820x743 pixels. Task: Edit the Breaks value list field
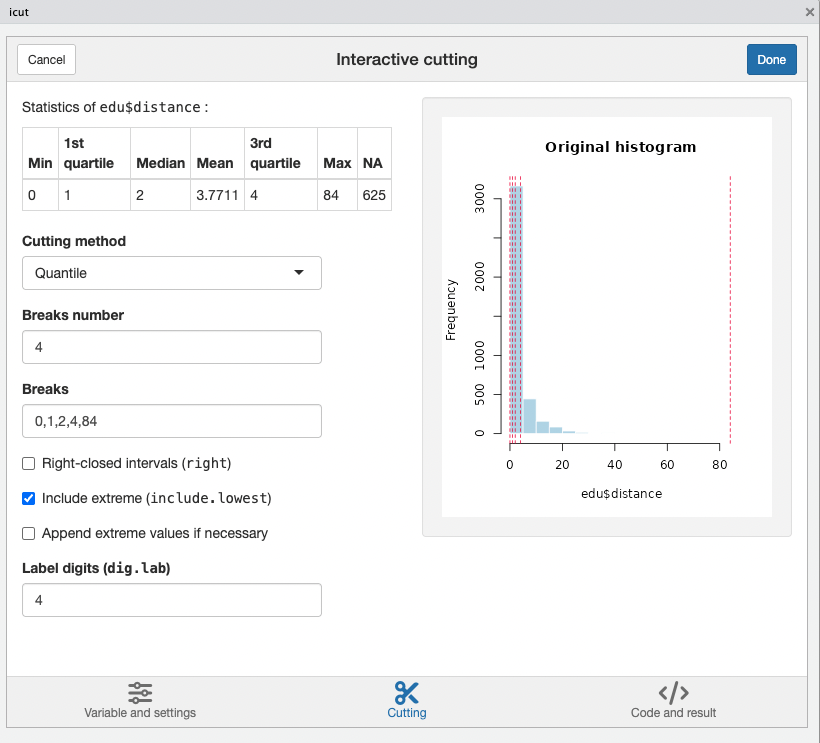[x=171, y=421]
